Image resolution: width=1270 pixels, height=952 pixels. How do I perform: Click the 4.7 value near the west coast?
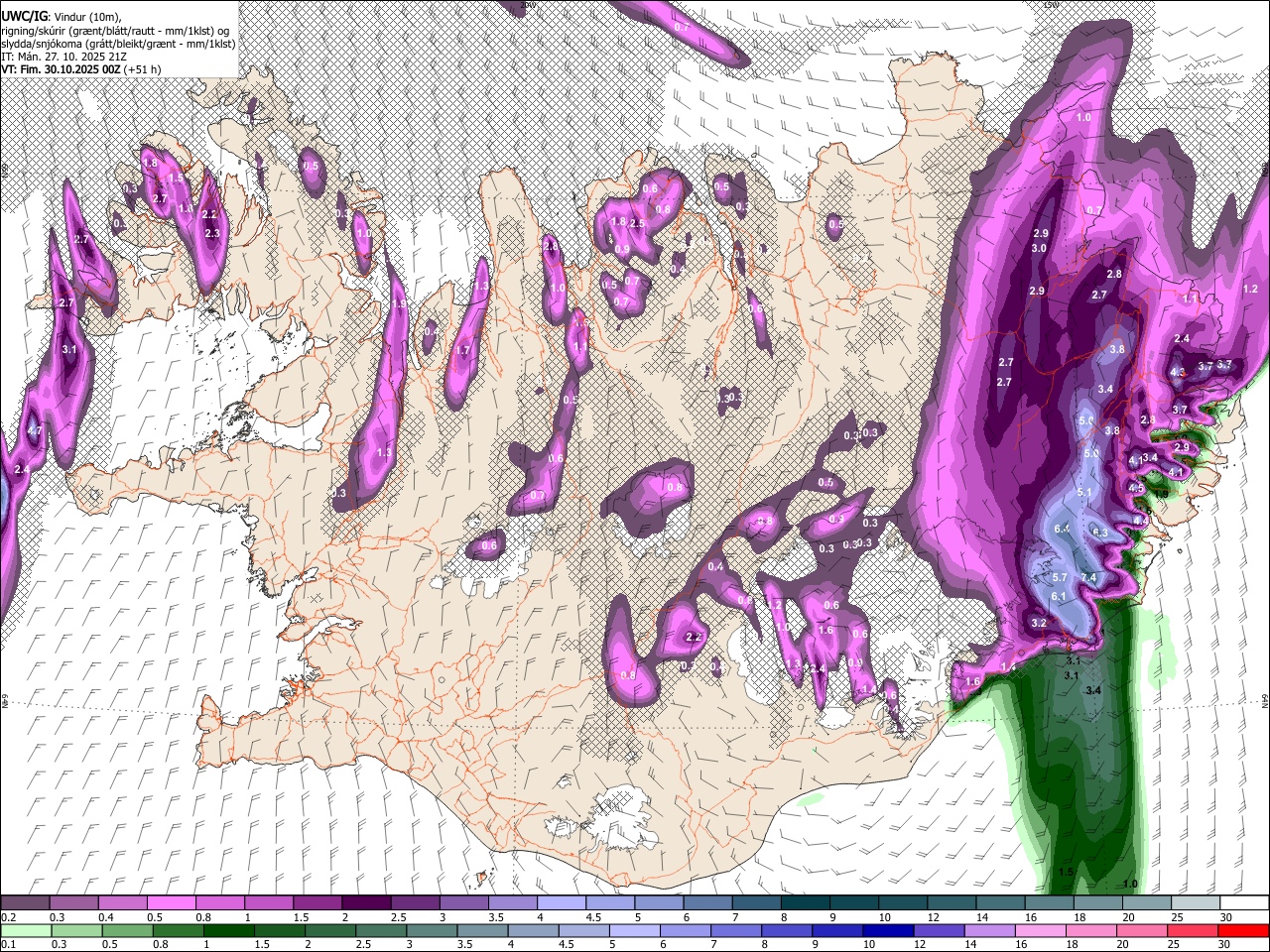(x=35, y=431)
